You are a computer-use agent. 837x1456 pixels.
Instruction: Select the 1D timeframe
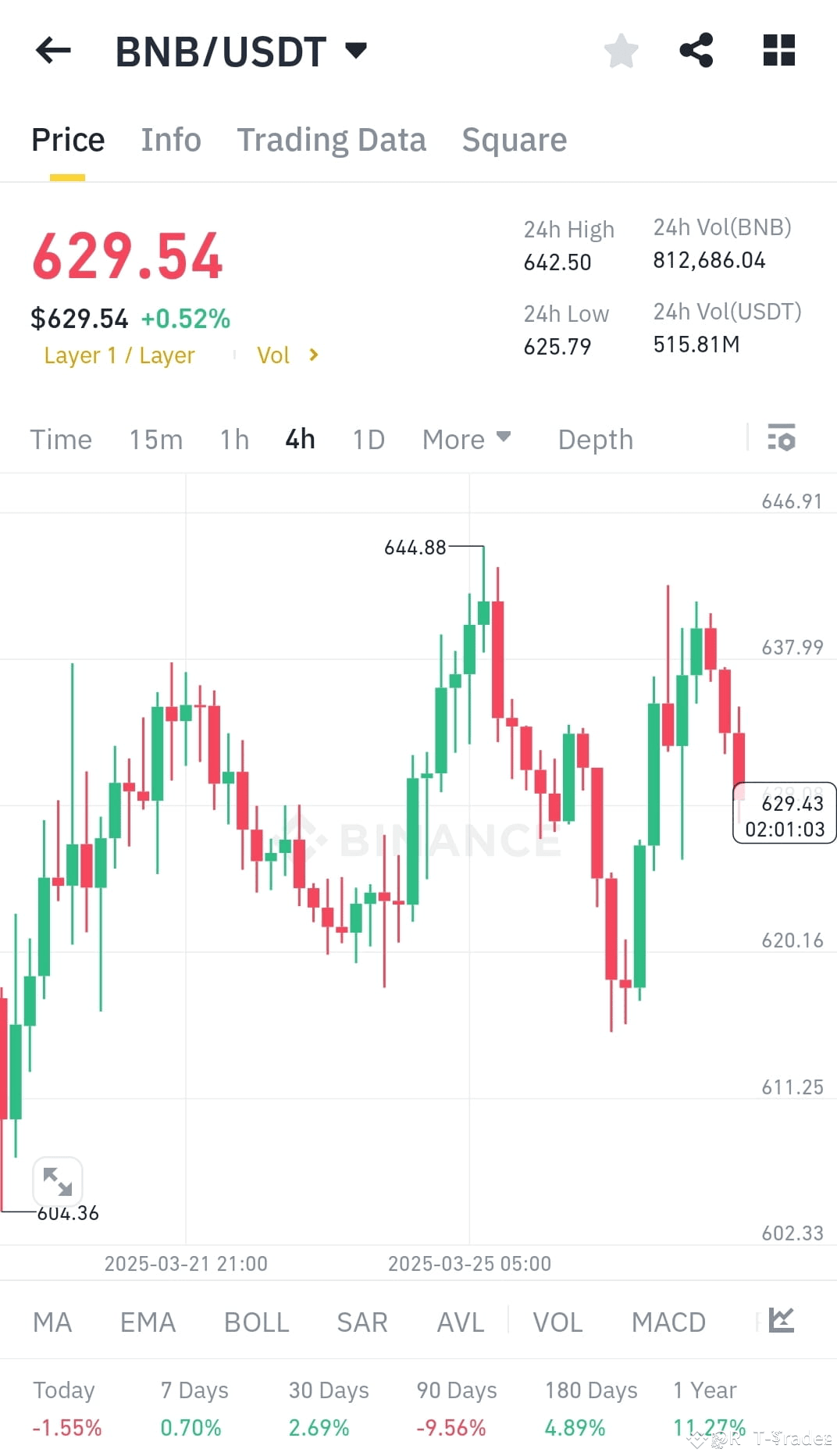[x=368, y=439]
